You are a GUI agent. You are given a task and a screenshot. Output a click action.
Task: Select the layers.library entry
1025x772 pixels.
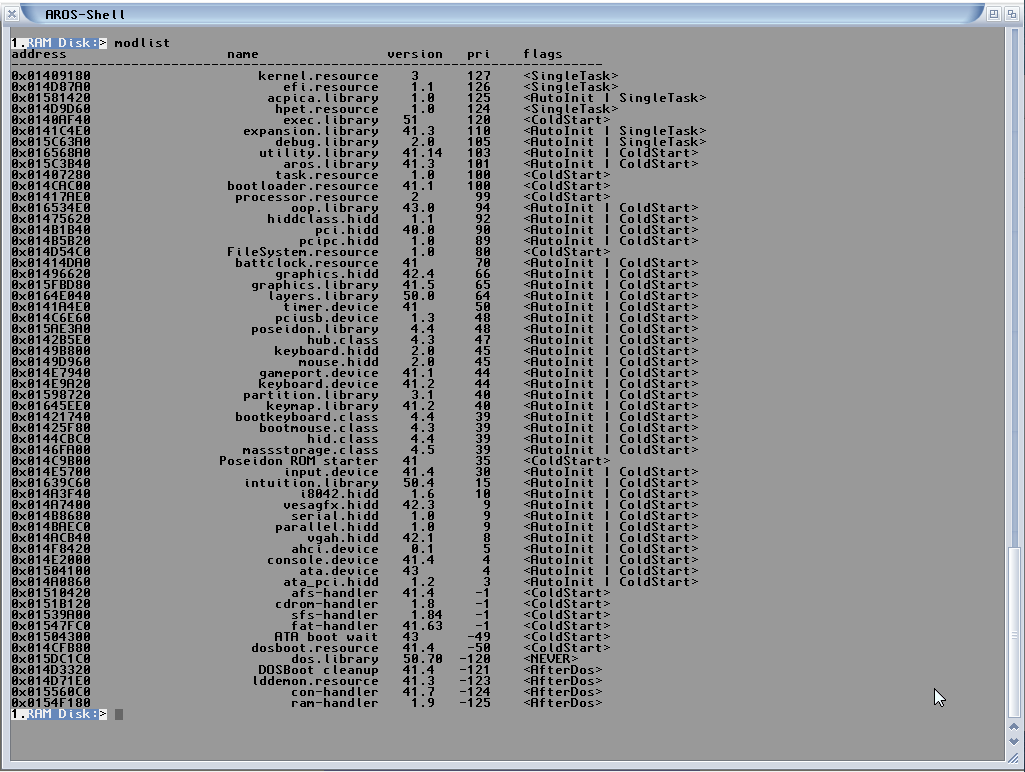click(323, 296)
